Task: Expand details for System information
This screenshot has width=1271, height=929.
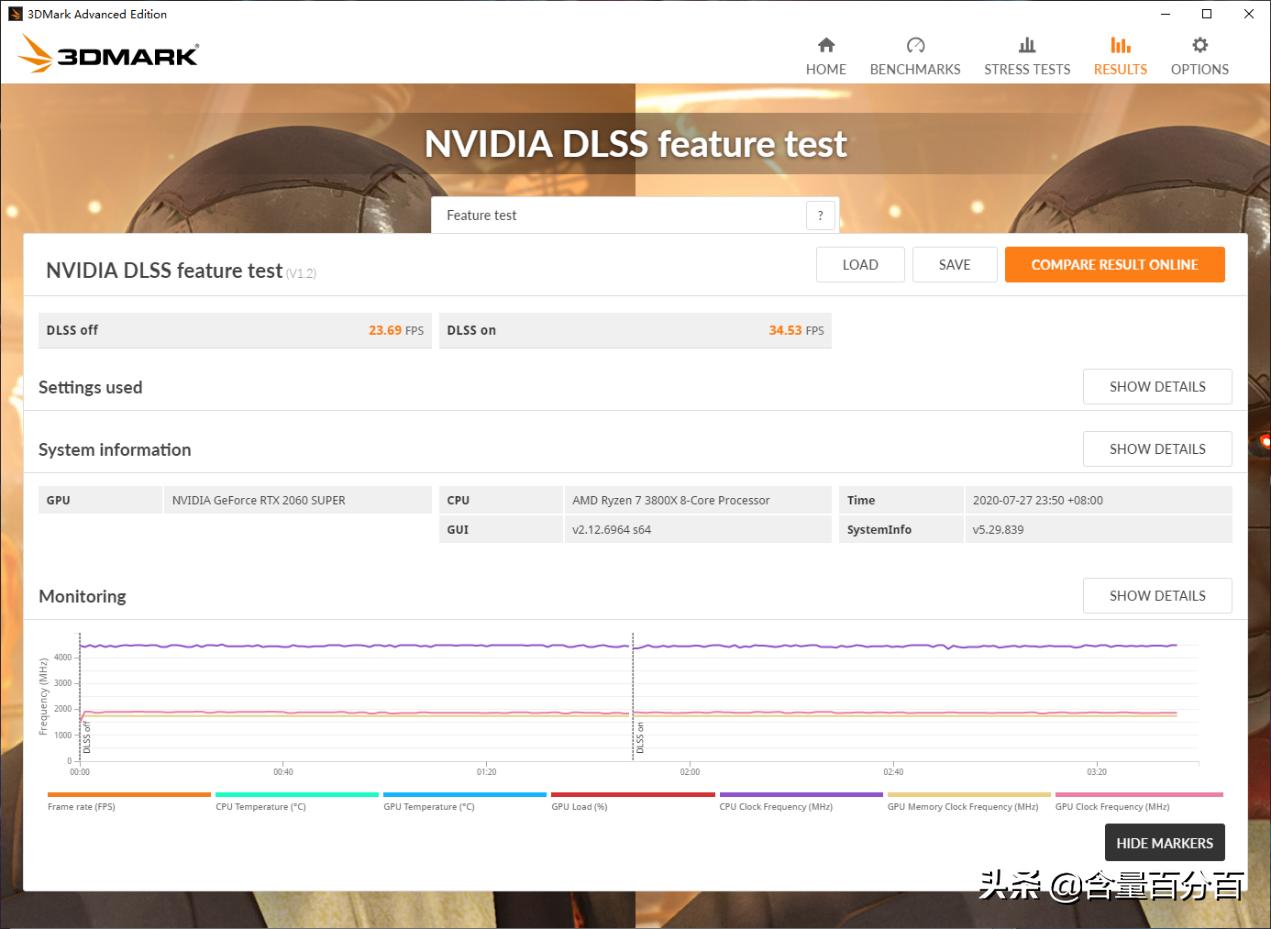Action: (x=1157, y=448)
